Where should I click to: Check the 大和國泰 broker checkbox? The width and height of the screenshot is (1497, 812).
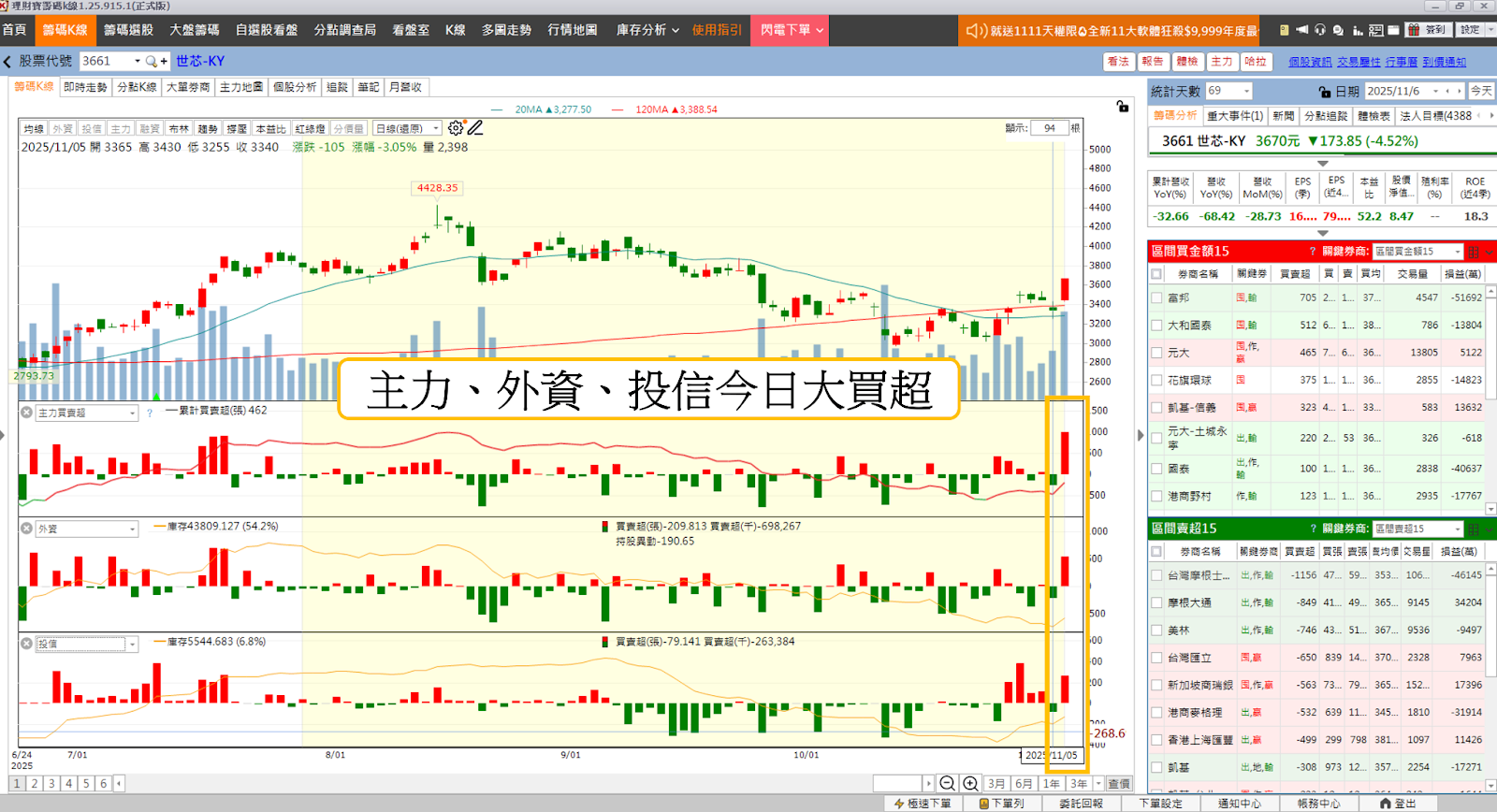coord(1156,326)
